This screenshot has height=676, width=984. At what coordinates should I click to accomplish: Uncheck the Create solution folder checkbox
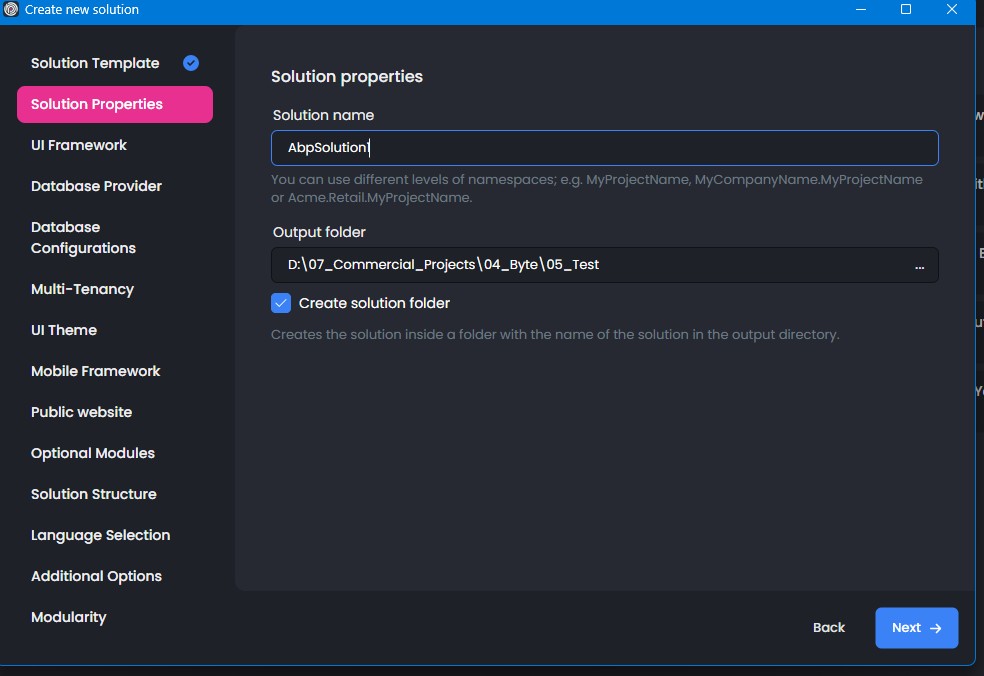click(281, 303)
